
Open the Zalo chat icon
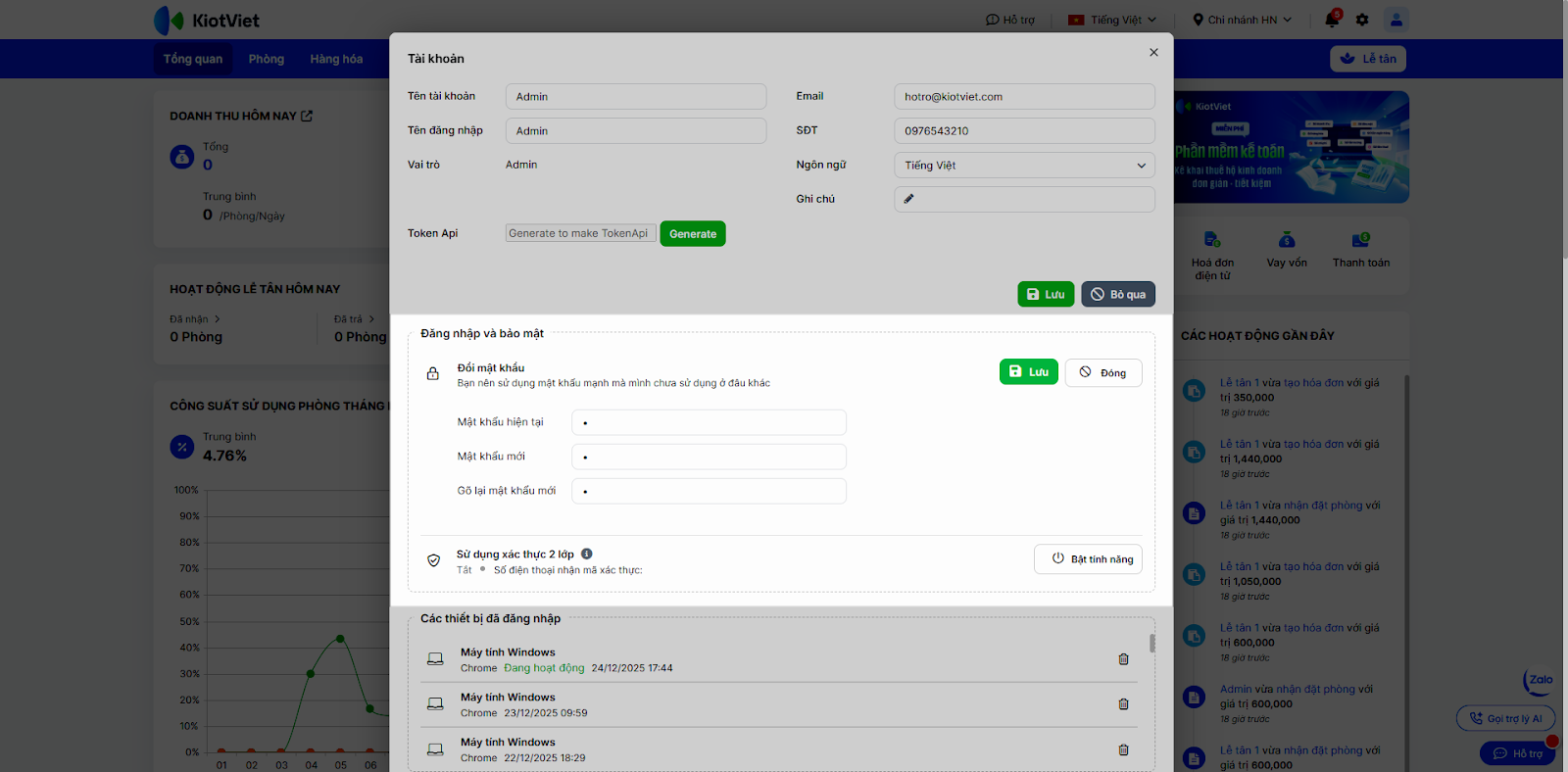click(x=1540, y=680)
